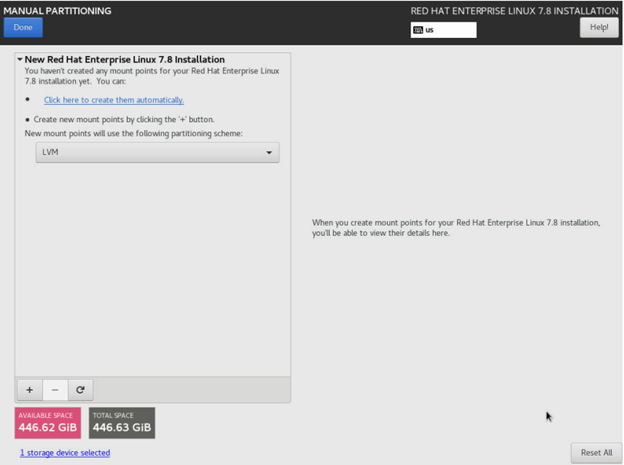Click the reload storage configuration icon
Viewport: 624px width, 465px height.
80,390
